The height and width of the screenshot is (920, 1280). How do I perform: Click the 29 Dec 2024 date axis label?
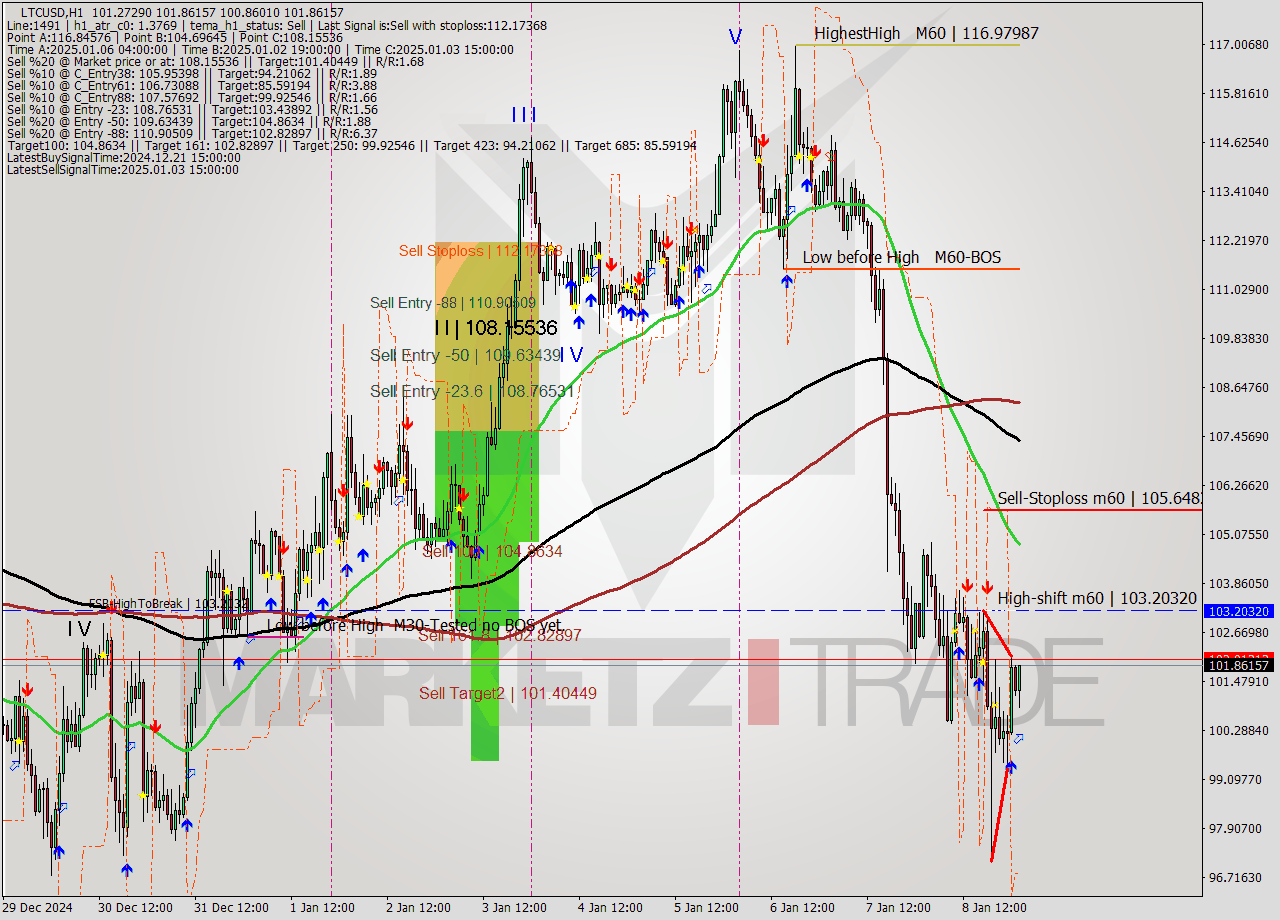pyautogui.click(x=37, y=907)
